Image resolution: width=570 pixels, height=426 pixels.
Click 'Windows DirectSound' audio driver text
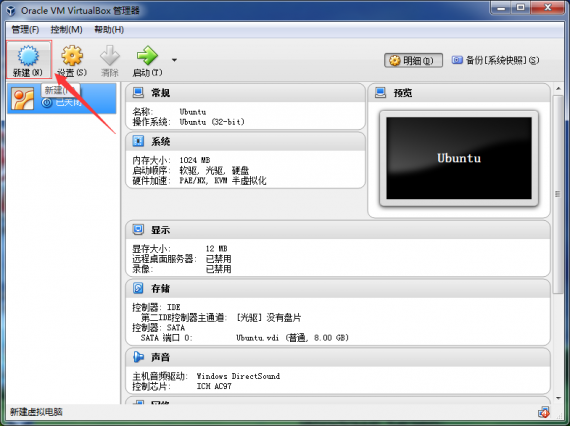[x=238, y=376]
